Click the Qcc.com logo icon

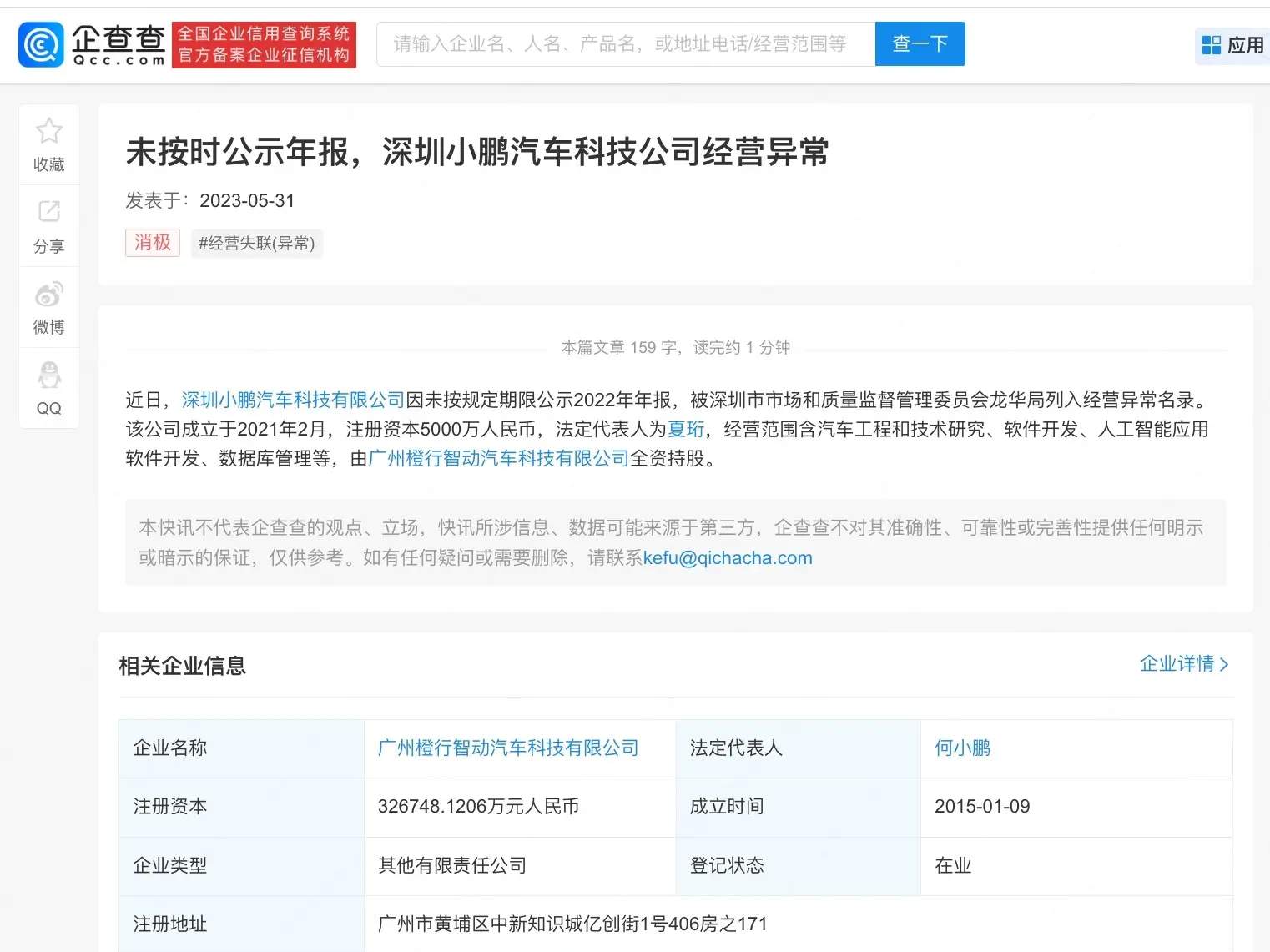pyautogui.click(x=41, y=44)
